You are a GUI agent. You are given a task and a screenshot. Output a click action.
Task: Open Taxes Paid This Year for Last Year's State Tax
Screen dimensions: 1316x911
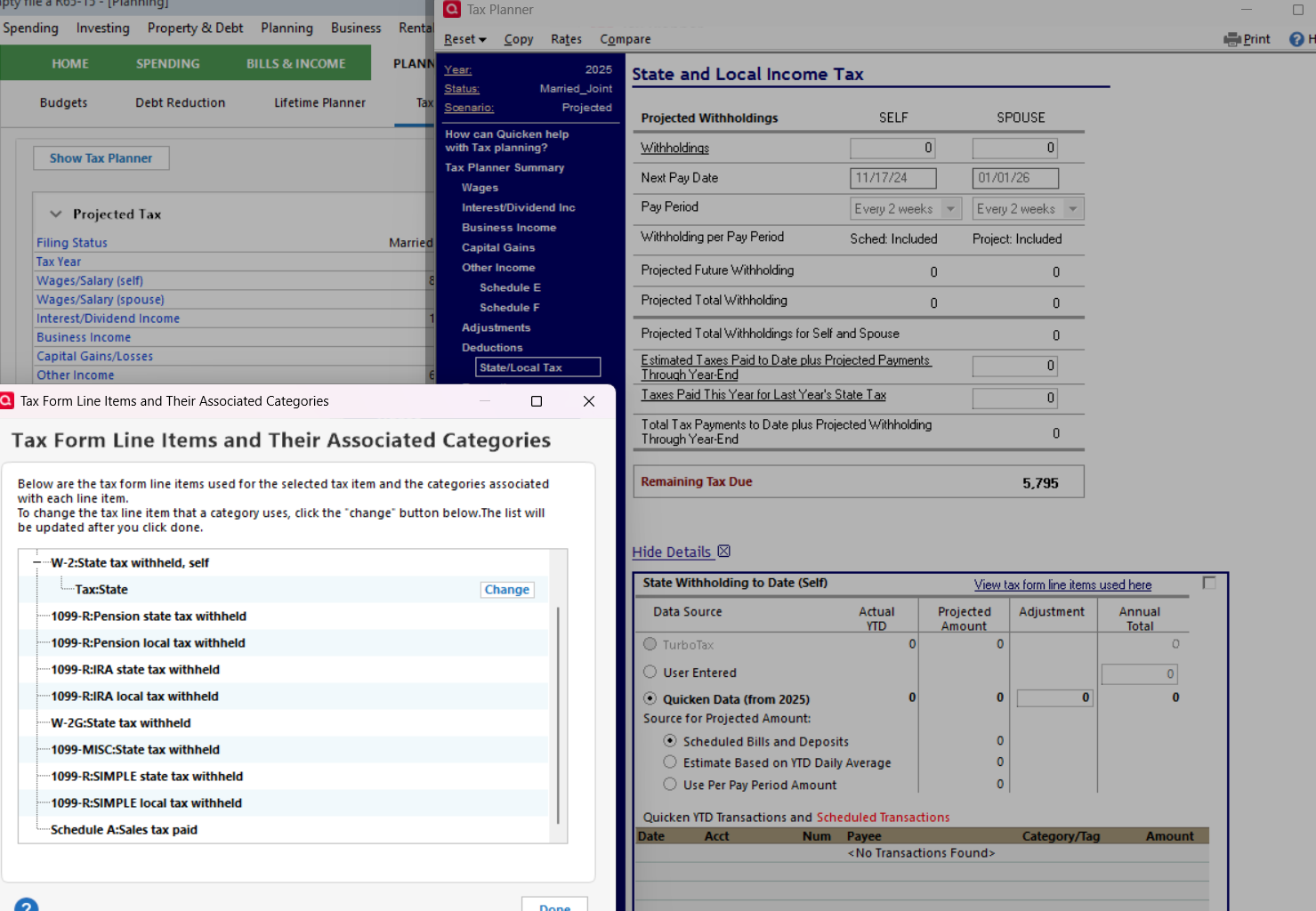click(x=763, y=395)
